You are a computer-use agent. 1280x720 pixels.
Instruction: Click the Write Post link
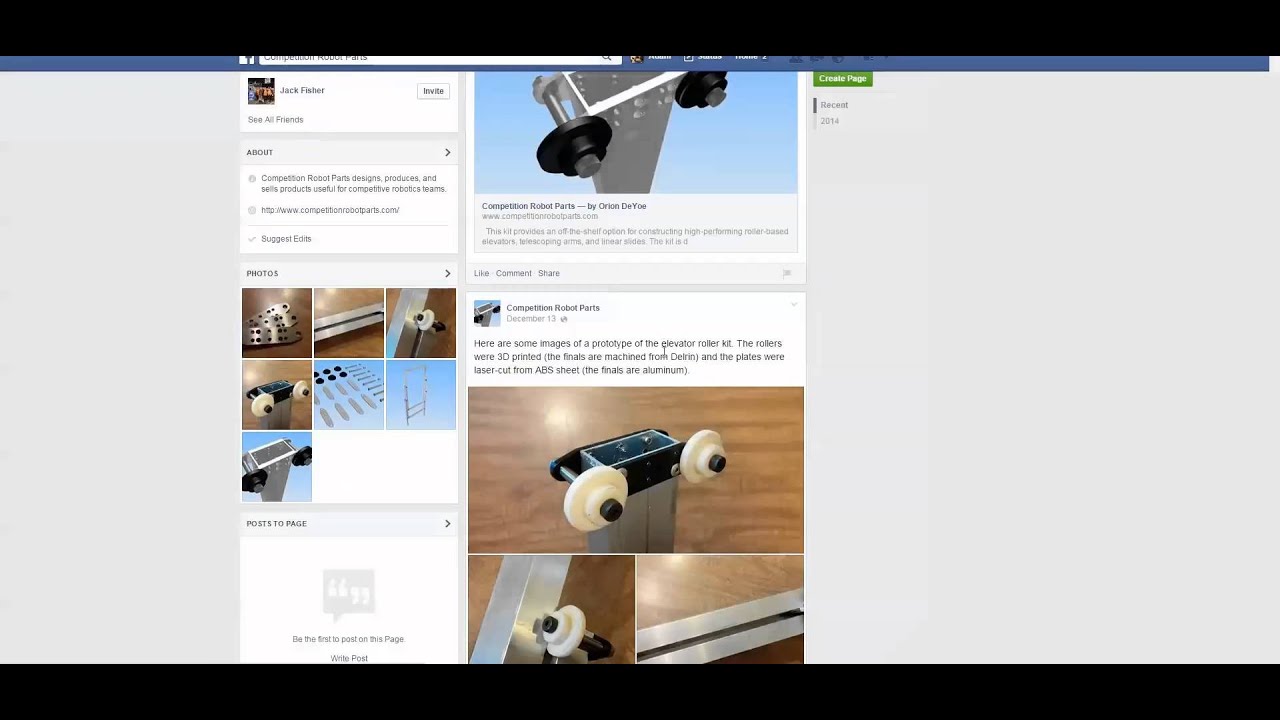[x=349, y=658]
